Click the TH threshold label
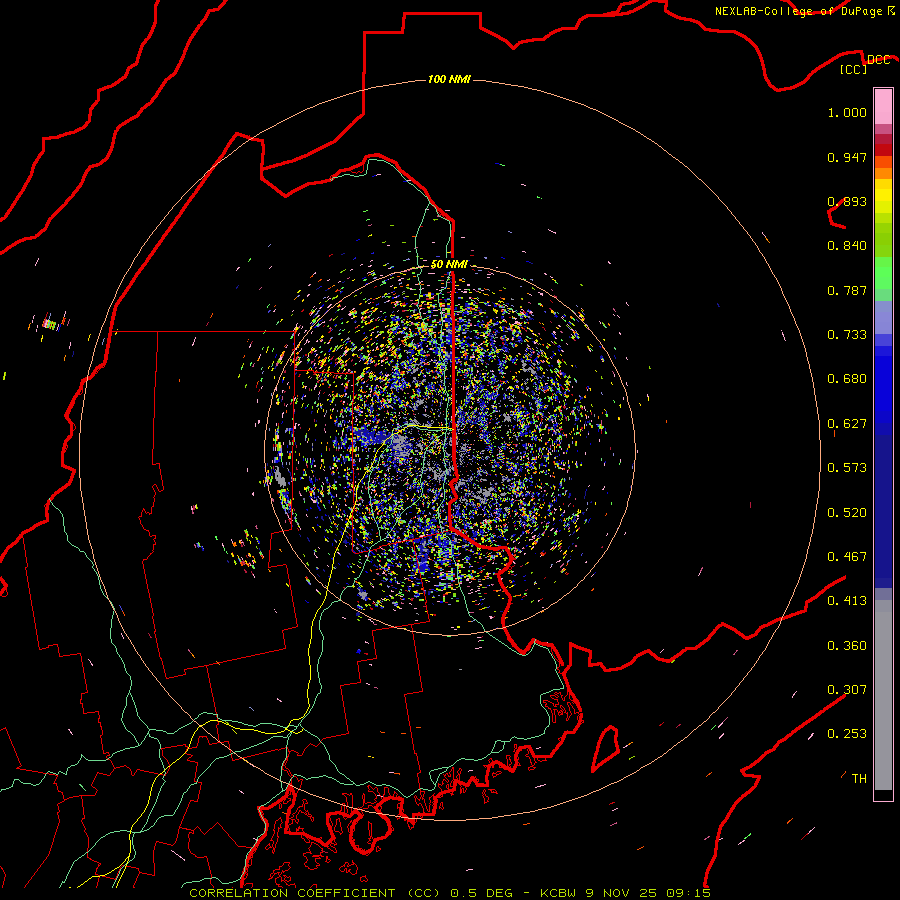The height and width of the screenshot is (900, 900). point(859,779)
